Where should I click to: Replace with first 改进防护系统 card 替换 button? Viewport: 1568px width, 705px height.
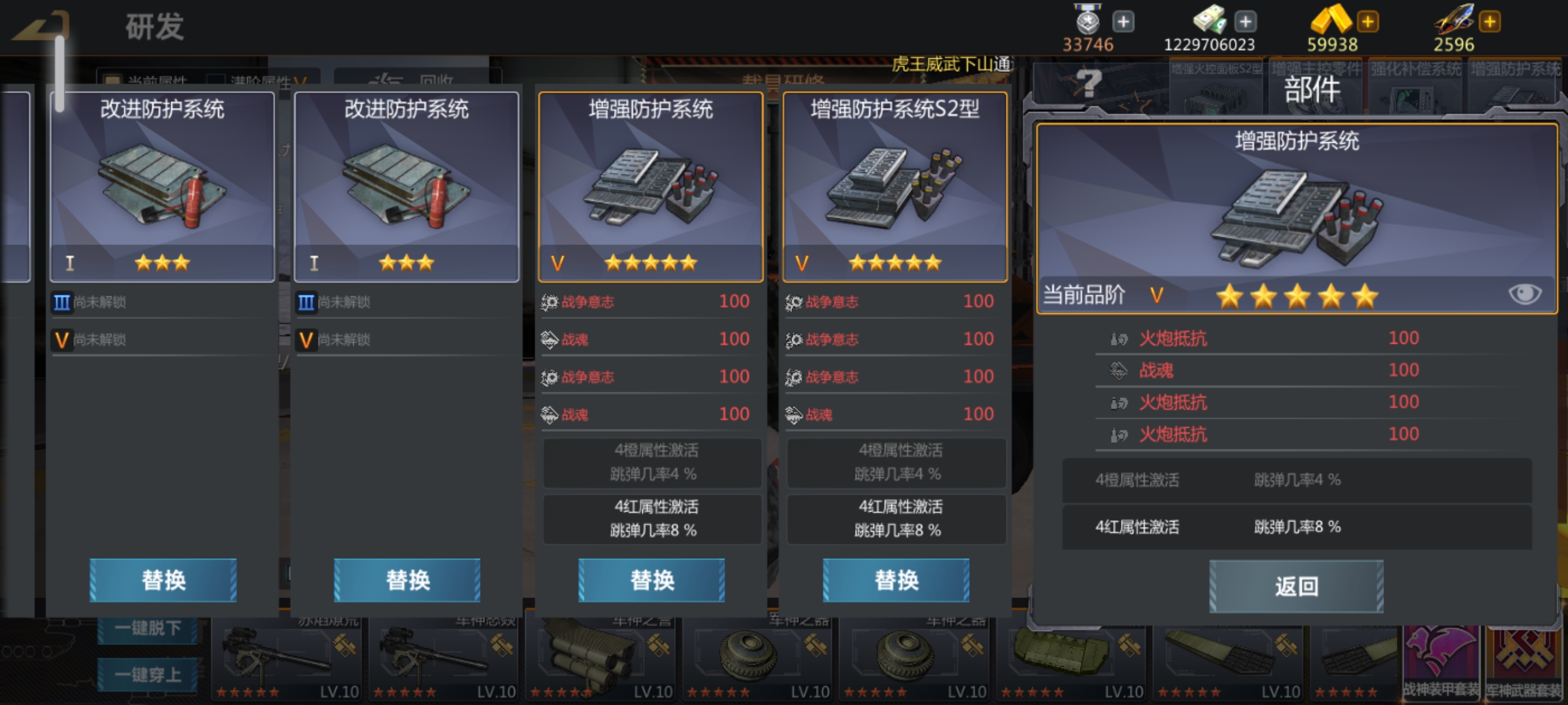click(x=163, y=580)
